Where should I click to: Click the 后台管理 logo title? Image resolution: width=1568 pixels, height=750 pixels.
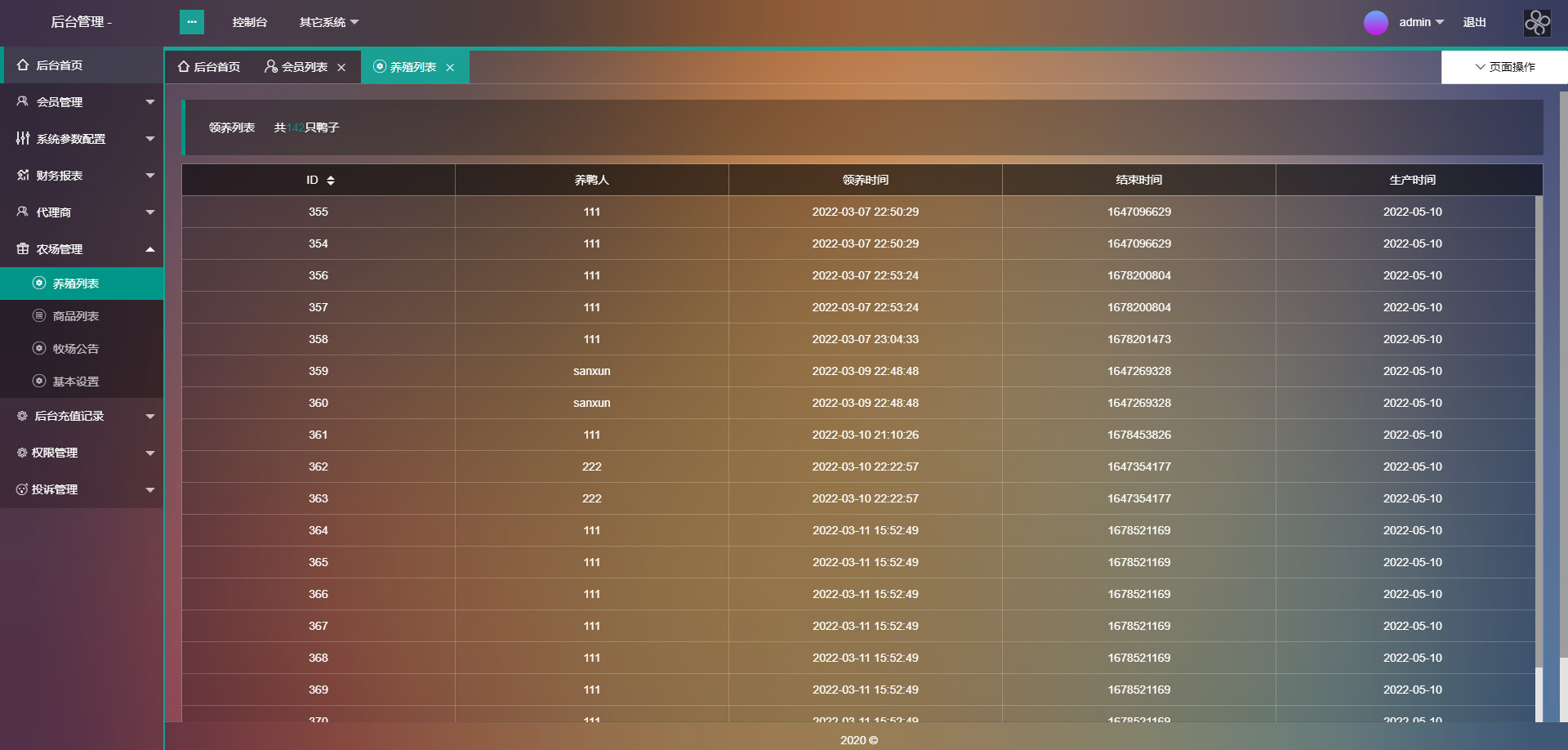82,22
